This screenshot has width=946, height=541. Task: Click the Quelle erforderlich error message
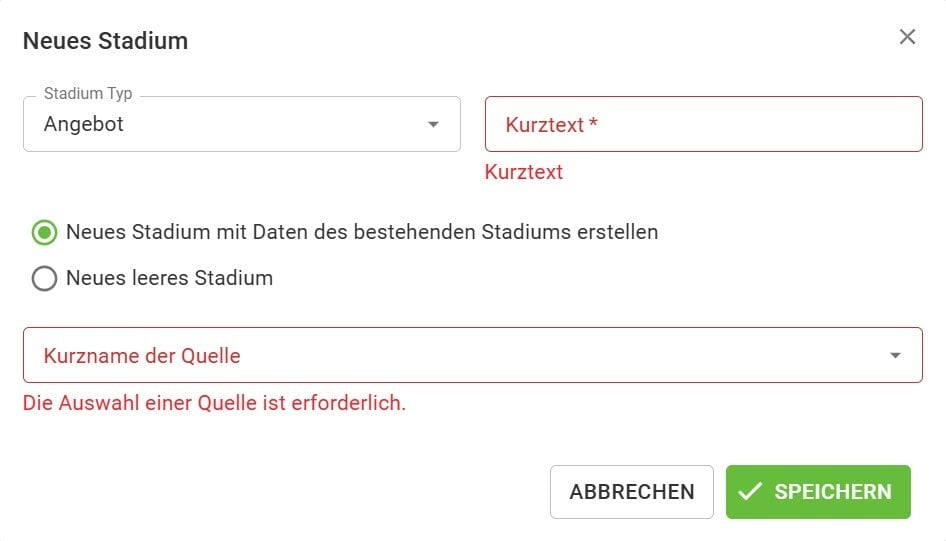(x=214, y=404)
